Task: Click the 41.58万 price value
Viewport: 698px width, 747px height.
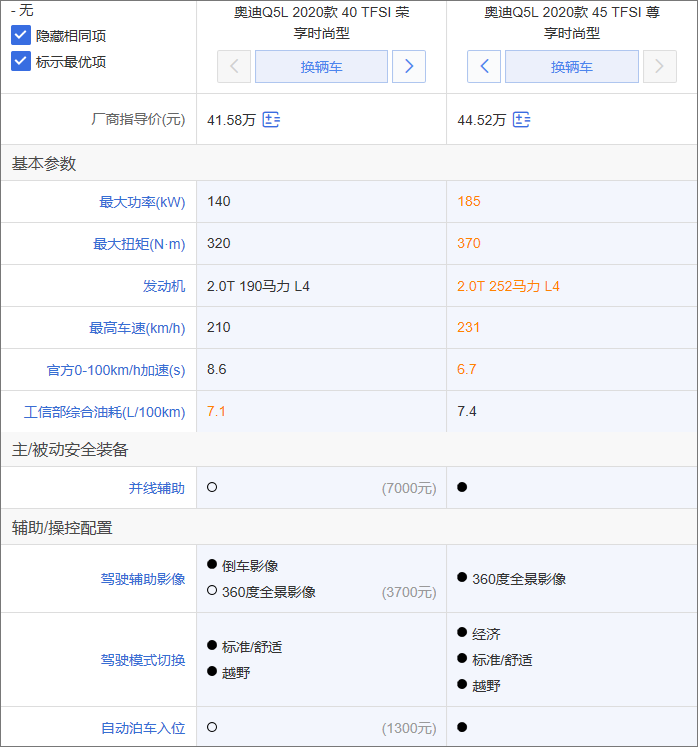Action: pos(232,120)
